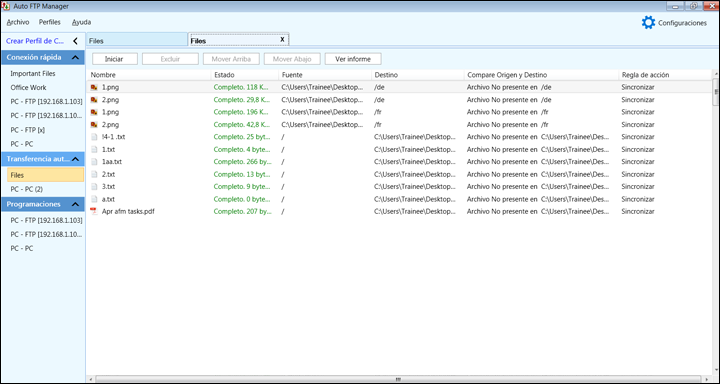Viewport: 720px width, 384px height.
Task: Click the Ver informe button
Action: 353,59
